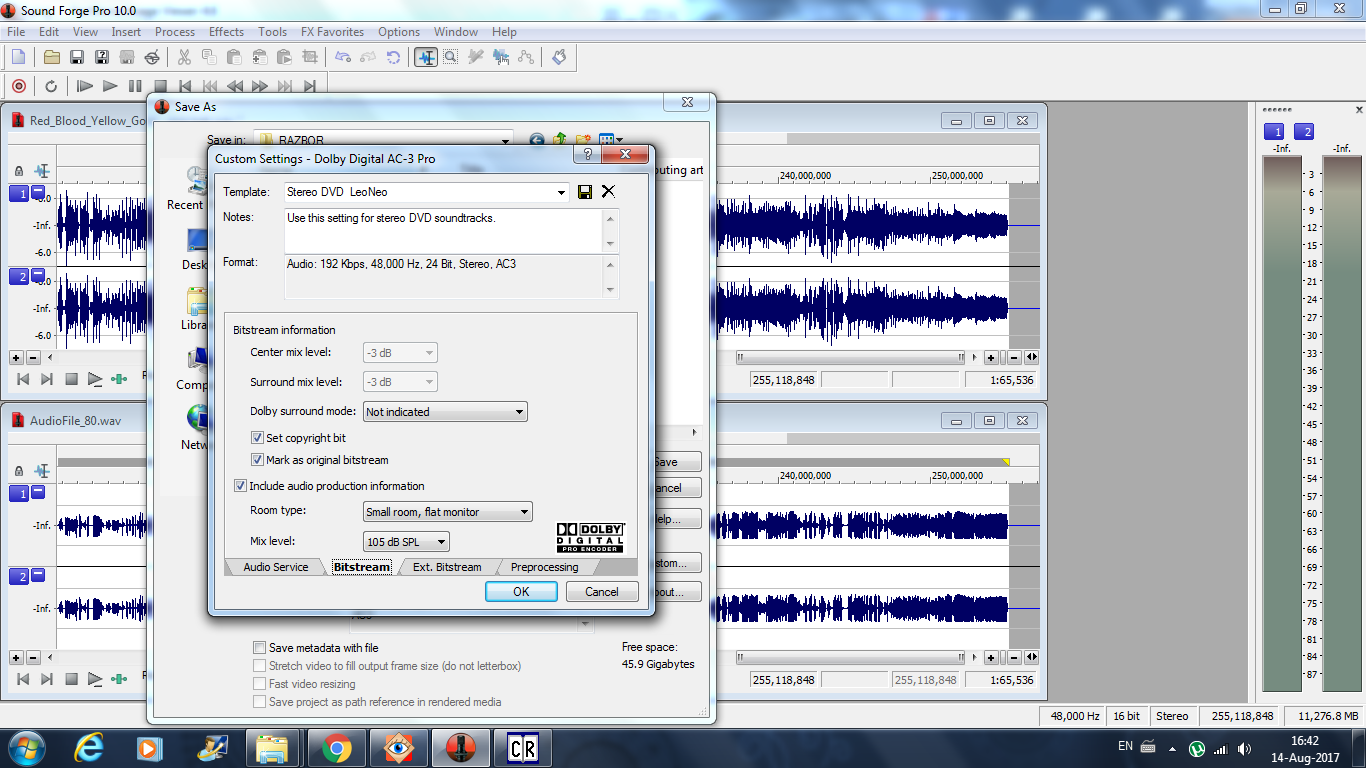Click the ? help button in dialog title bar
Image resolution: width=1366 pixels, height=768 pixels.
coord(587,155)
